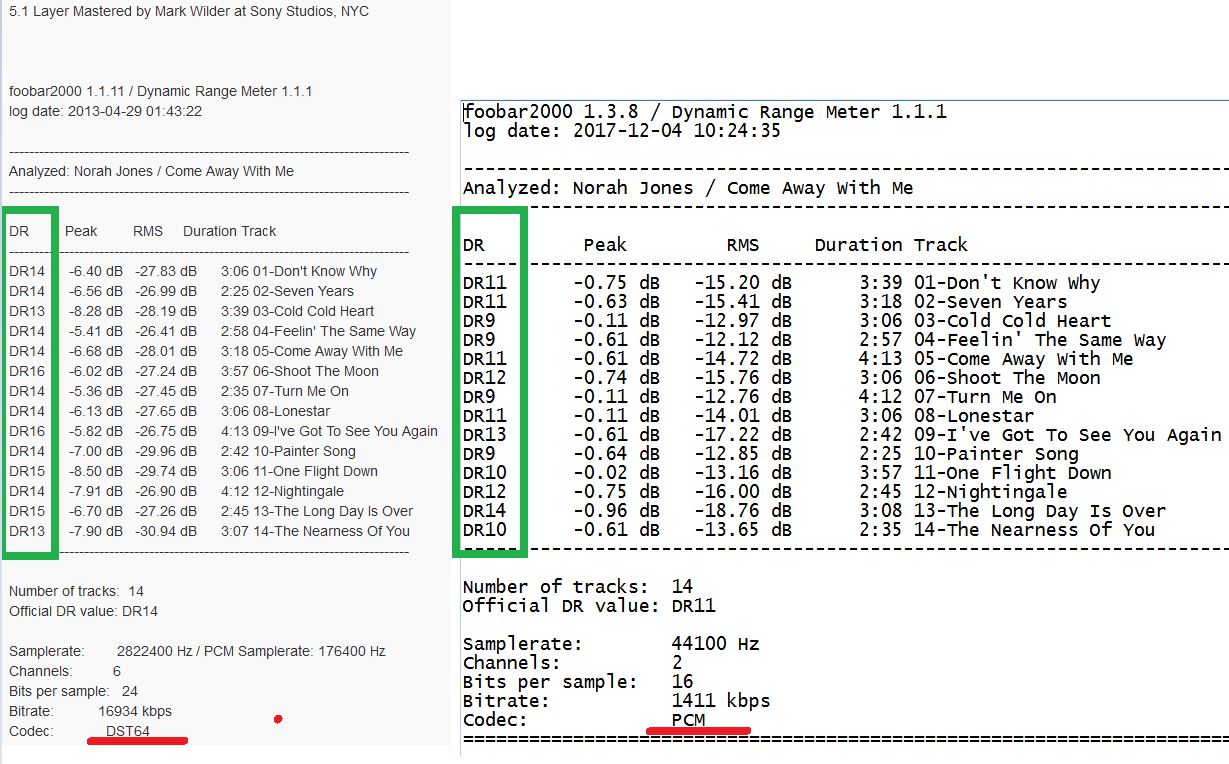1229x764 pixels.
Task: Click the Peak column header in right log
Action: pyautogui.click(x=605, y=245)
